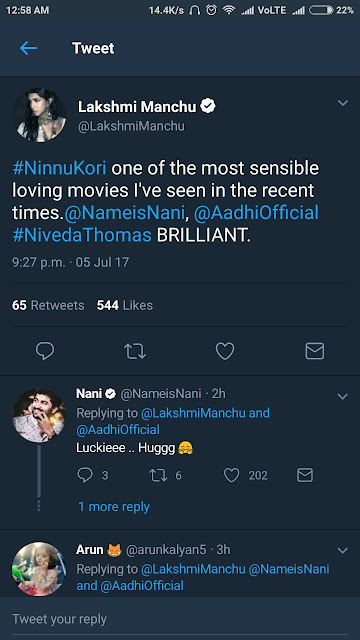
Task: Send Nani's reply via envelope icon
Action: coord(304,475)
